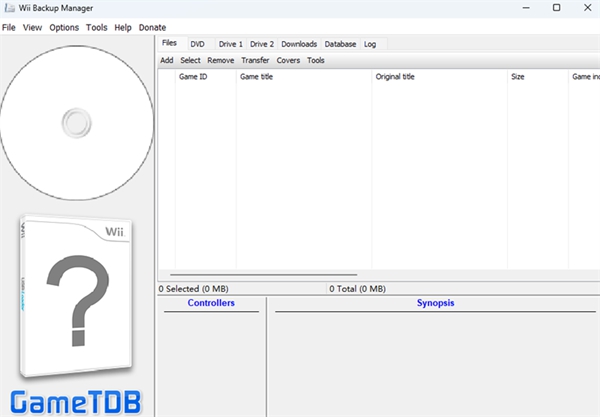Viewport: 600px width, 417px height.
Task: Sort by Game title column header
Action: point(257,76)
